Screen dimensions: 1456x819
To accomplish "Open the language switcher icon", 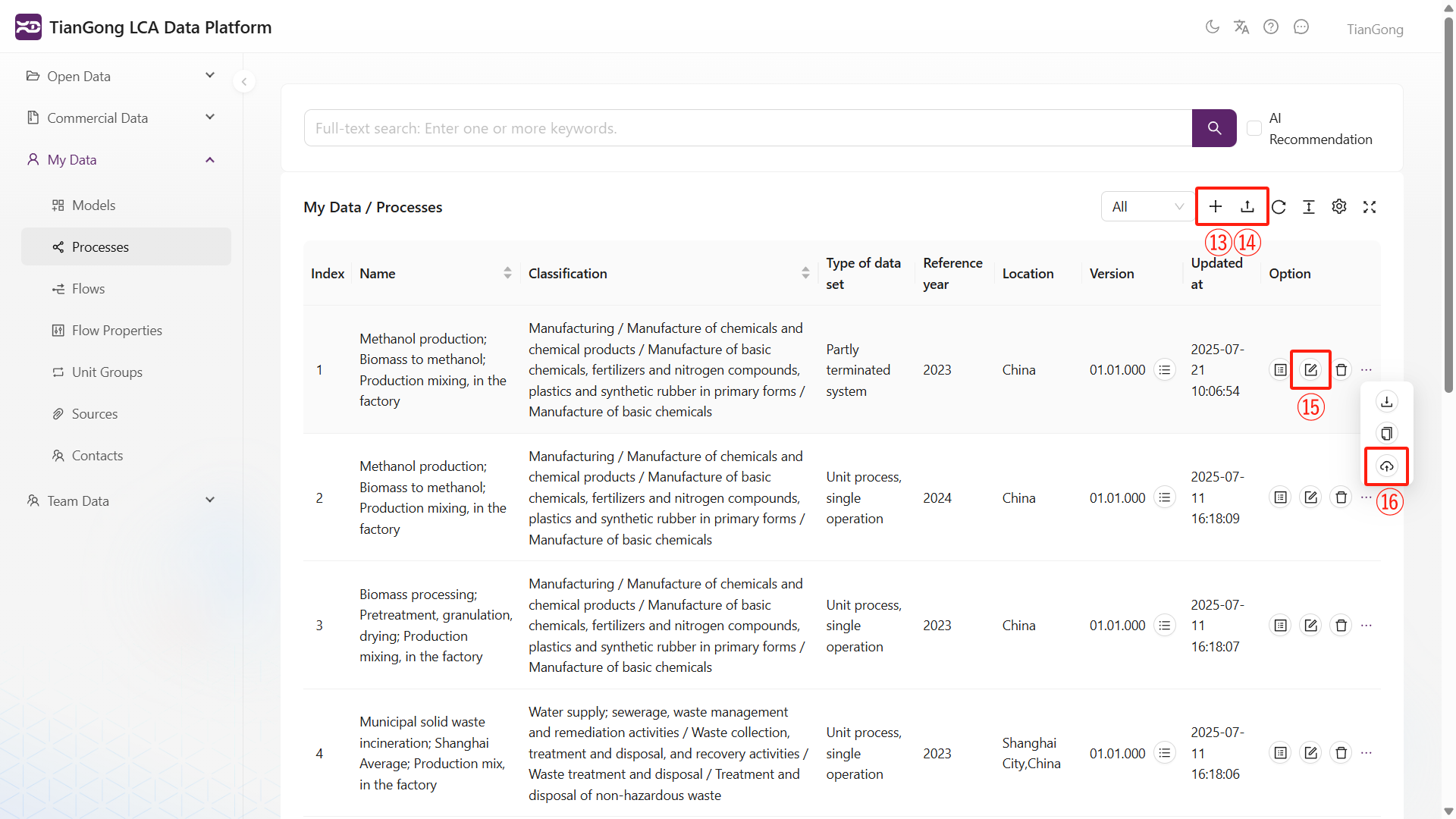I will pyautogui.click(x=1241, y=27).
